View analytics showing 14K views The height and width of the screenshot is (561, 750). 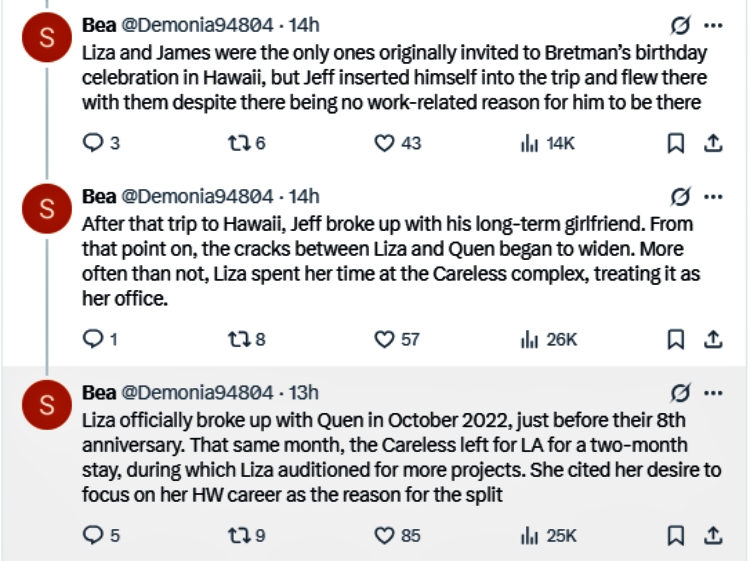pyautogui.click(x=547, y=143)
